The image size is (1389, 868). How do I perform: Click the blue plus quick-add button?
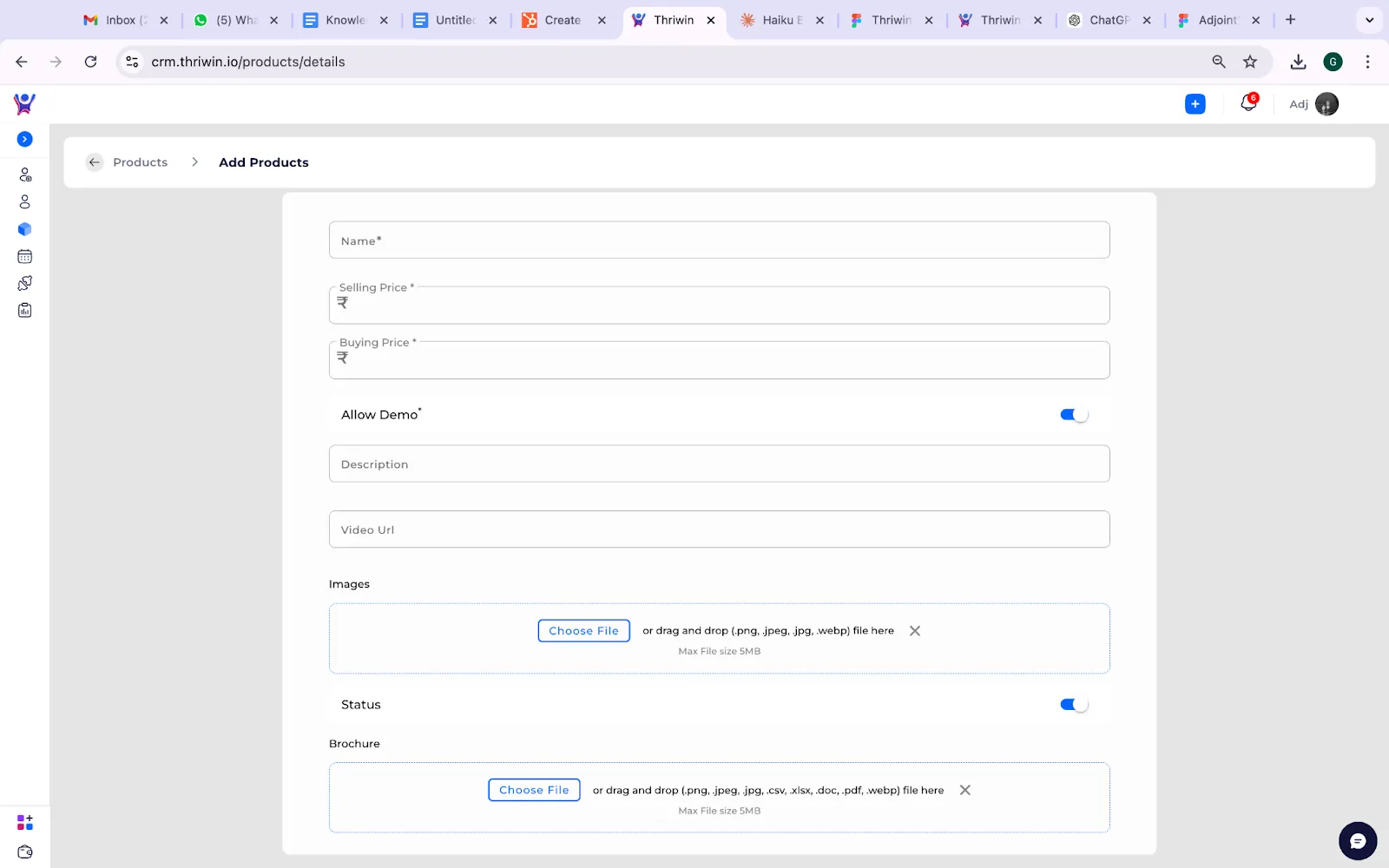point(1195,104)
